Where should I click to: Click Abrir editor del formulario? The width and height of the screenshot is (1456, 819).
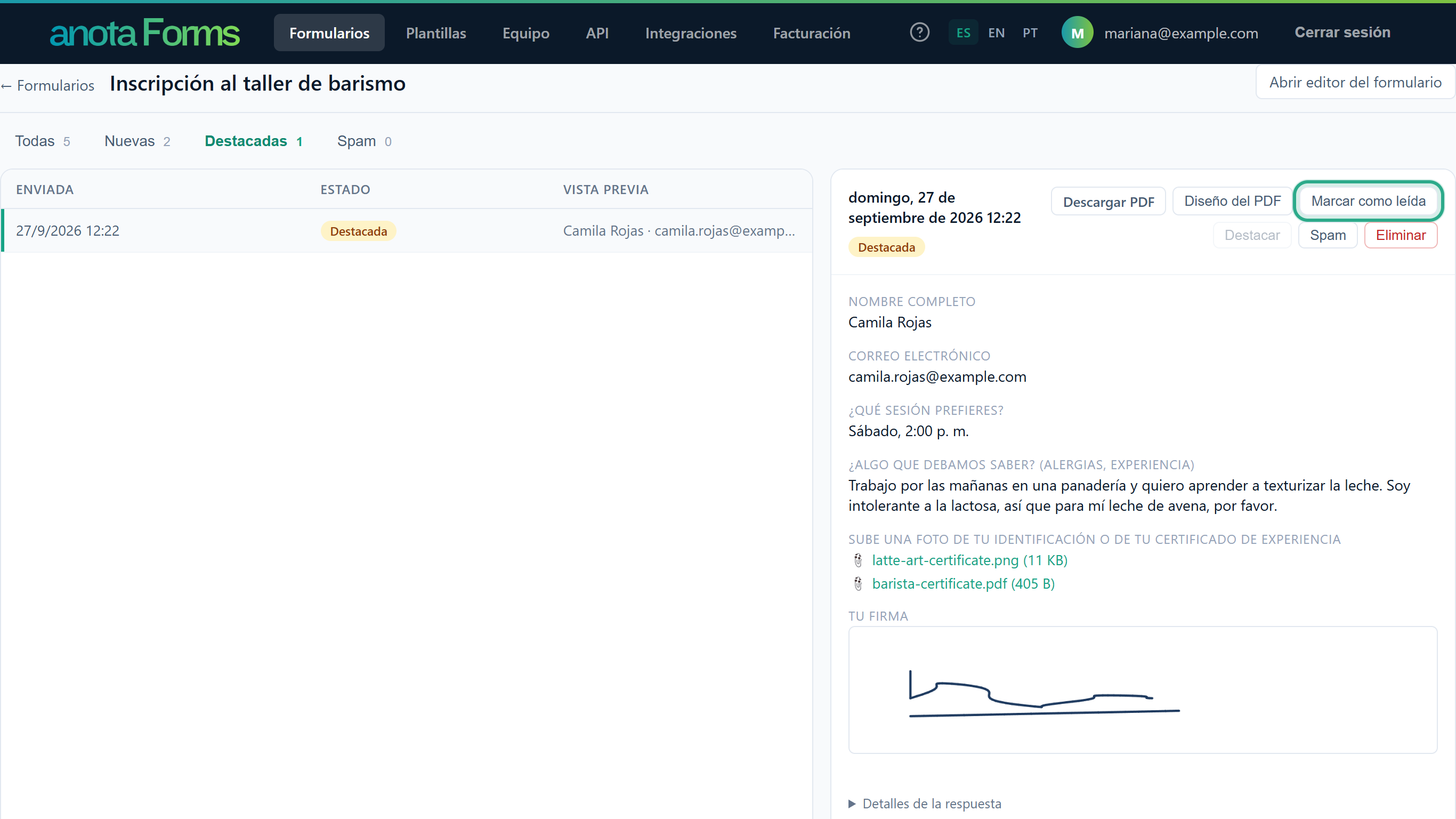[1355, 82]
